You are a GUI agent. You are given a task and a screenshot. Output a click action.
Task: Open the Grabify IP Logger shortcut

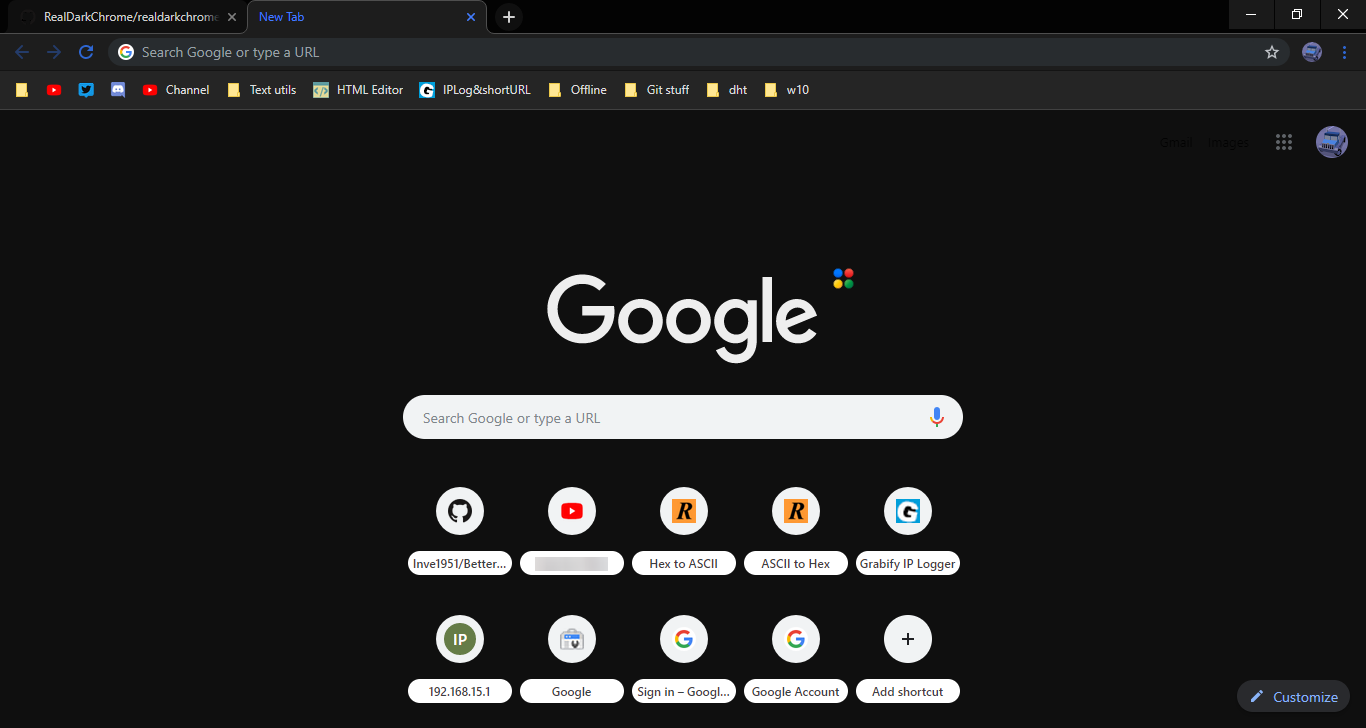(908, 532)
